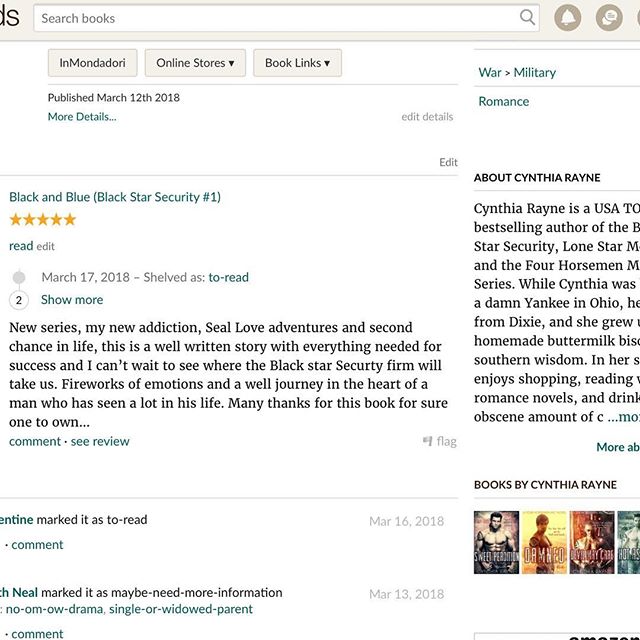Expand the Online Stores dropdown
The width and height of the screenshot is (640, 640).
click(x=195, y=63)
